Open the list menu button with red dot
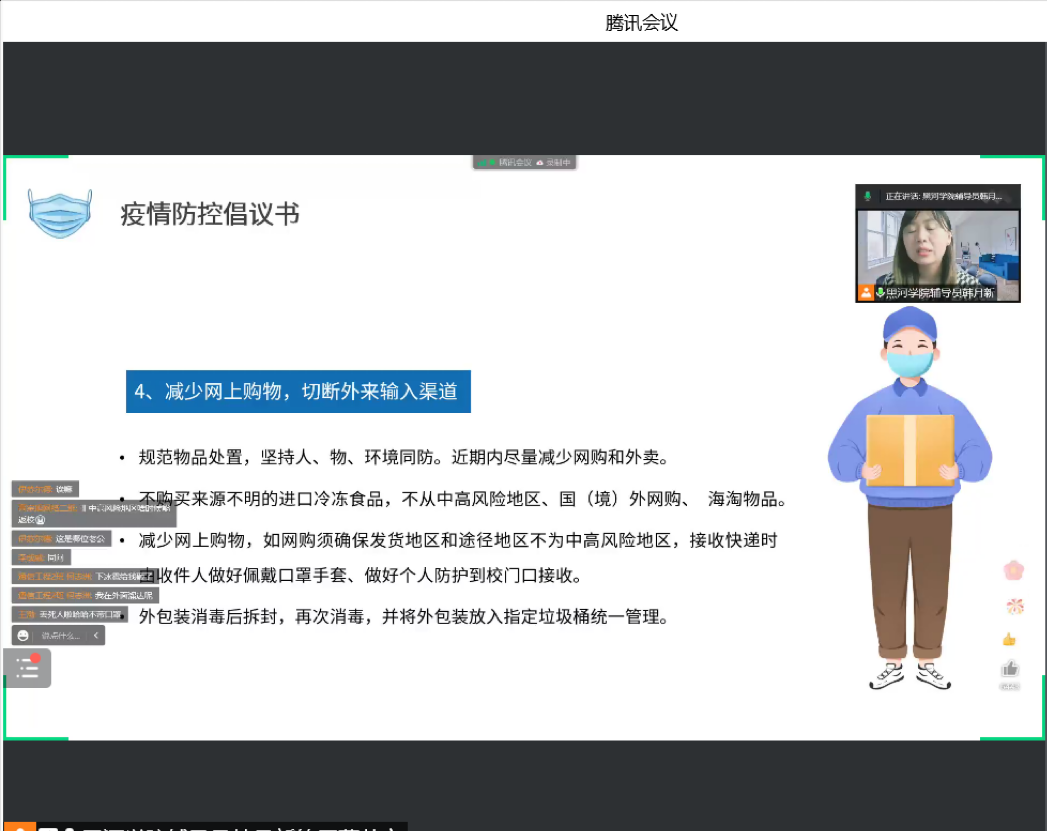Screen dimensions: 1047x831 pos(27,668)
